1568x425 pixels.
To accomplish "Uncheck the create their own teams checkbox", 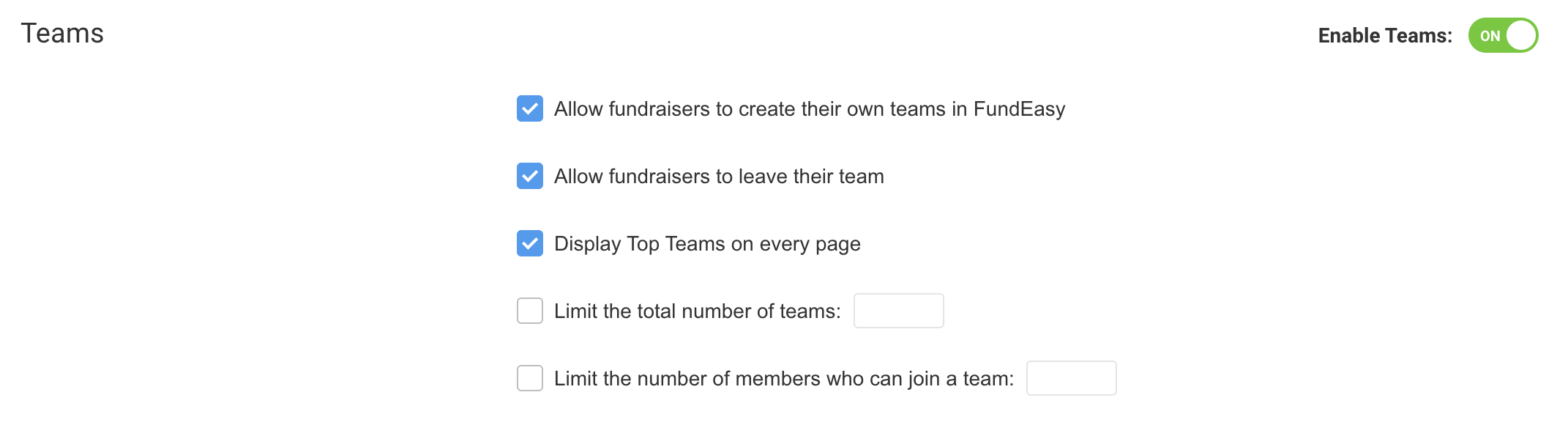I will click(x=529, y=108).
